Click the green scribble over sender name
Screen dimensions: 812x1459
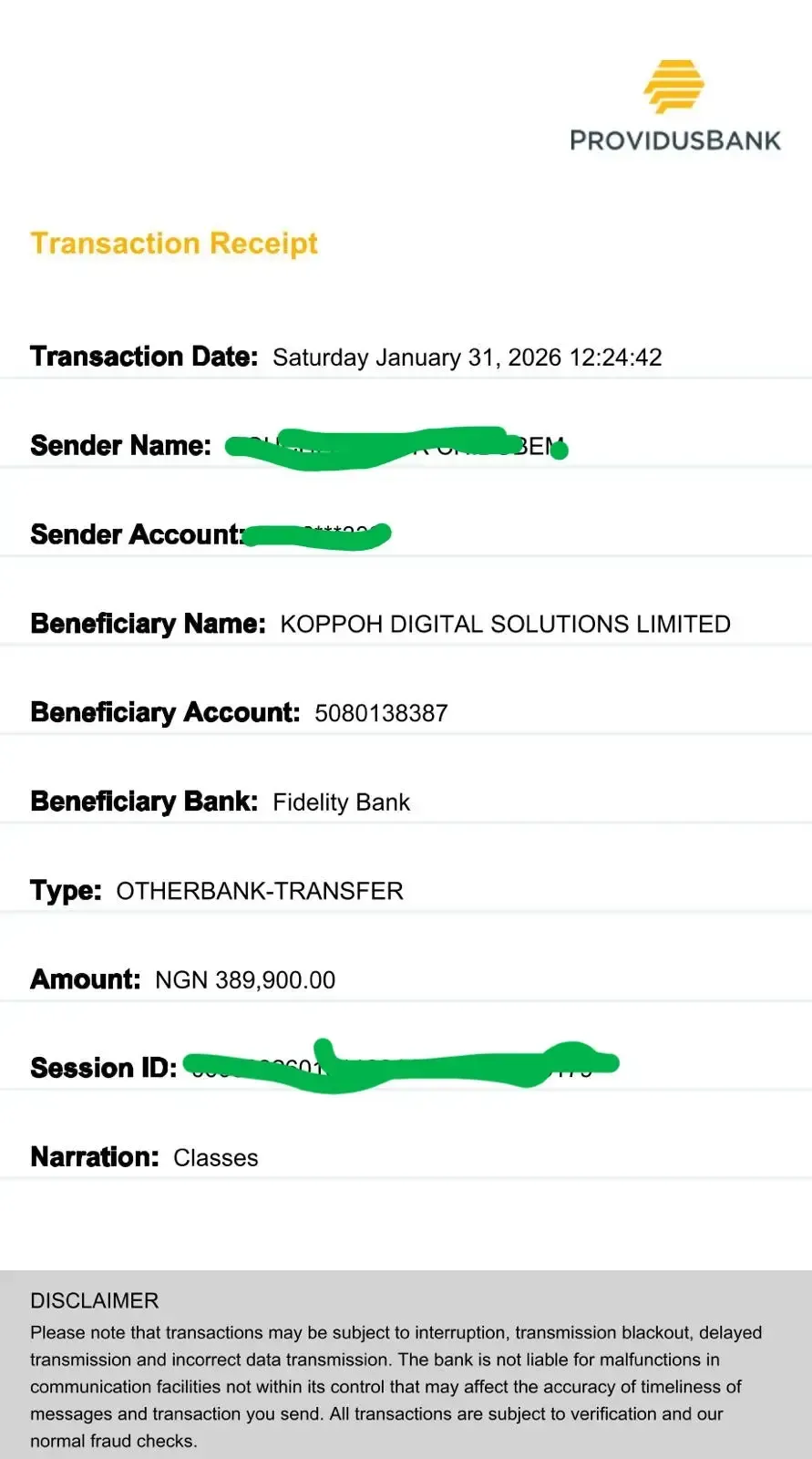396,447
